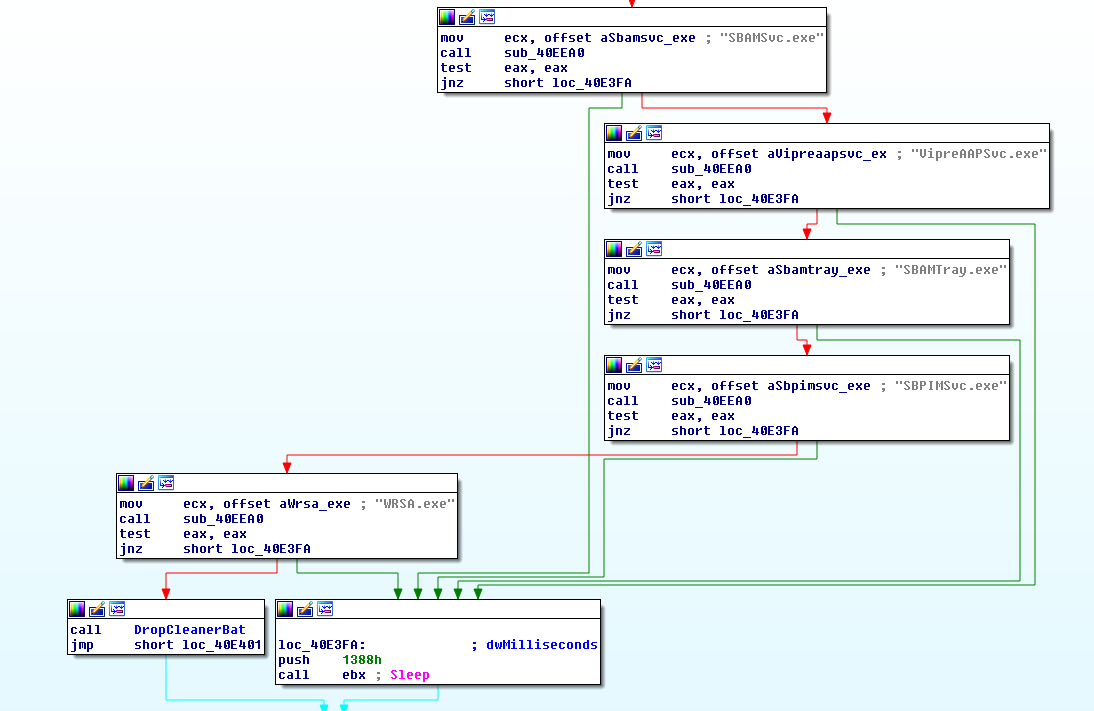
Task: Select jmp target loc_40E401
Action: point(222,645)
